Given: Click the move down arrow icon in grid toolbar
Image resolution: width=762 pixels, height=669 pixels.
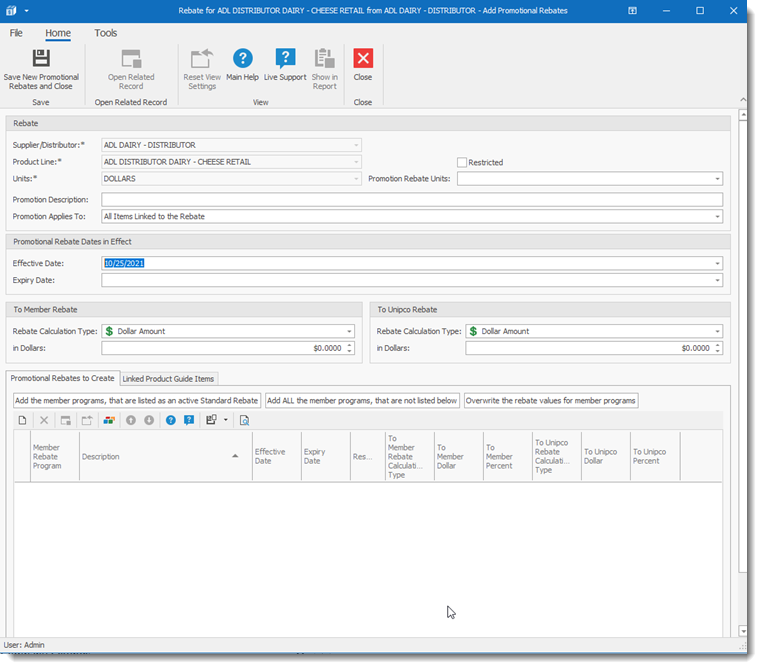Looking at the screenshot, I should coord(149,420).
